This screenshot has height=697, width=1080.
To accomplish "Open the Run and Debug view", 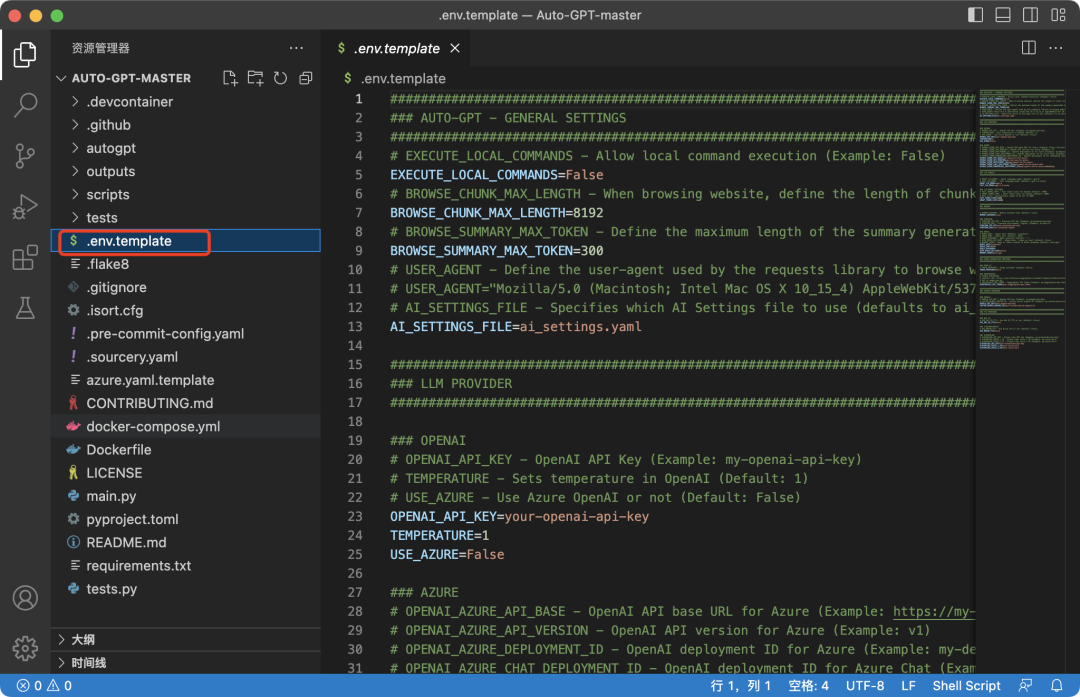I will coord(25,207).
